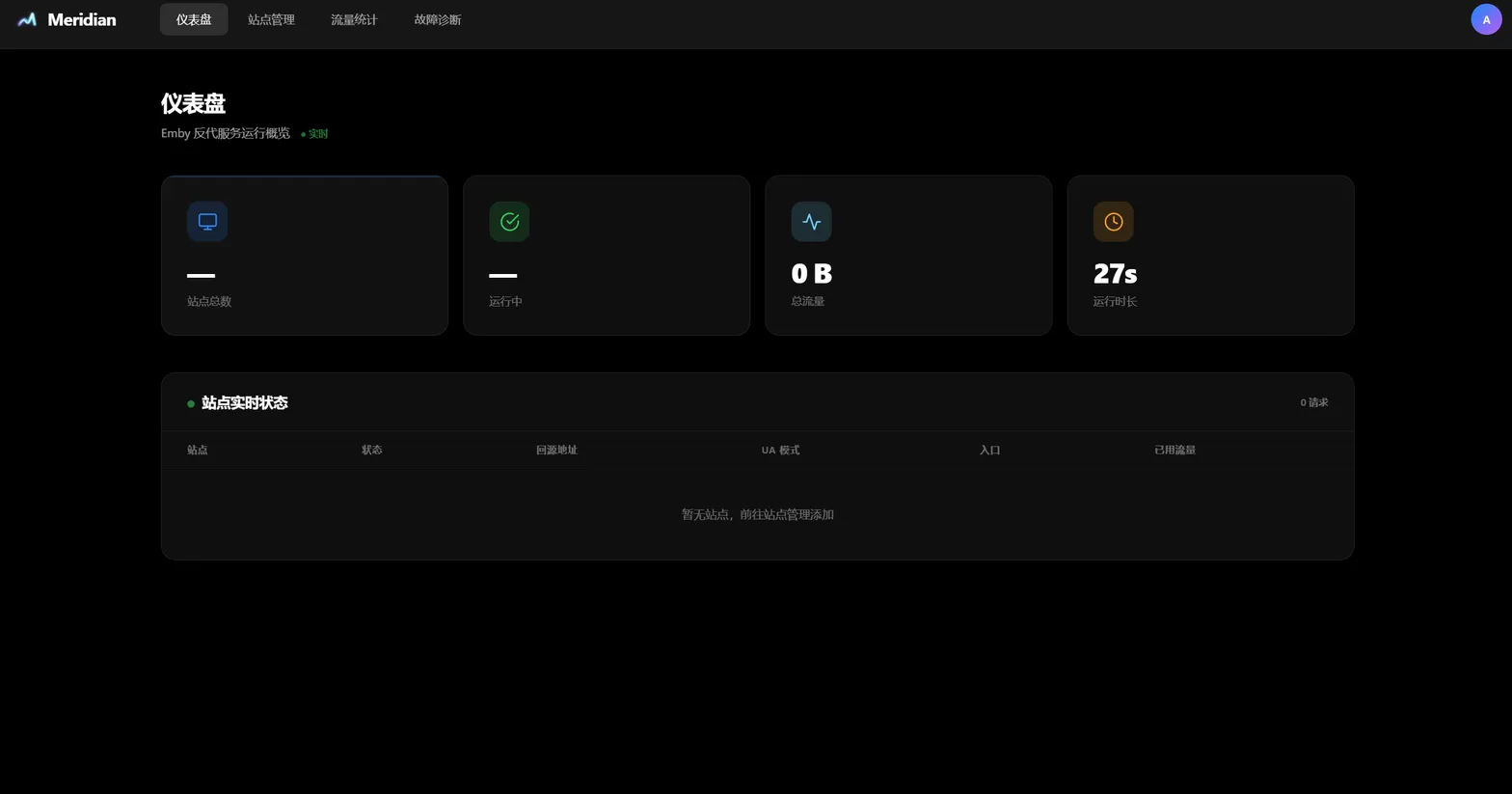Click the "0 B" total traffic value
The image size is (1512, 794).
coord(811,273)
